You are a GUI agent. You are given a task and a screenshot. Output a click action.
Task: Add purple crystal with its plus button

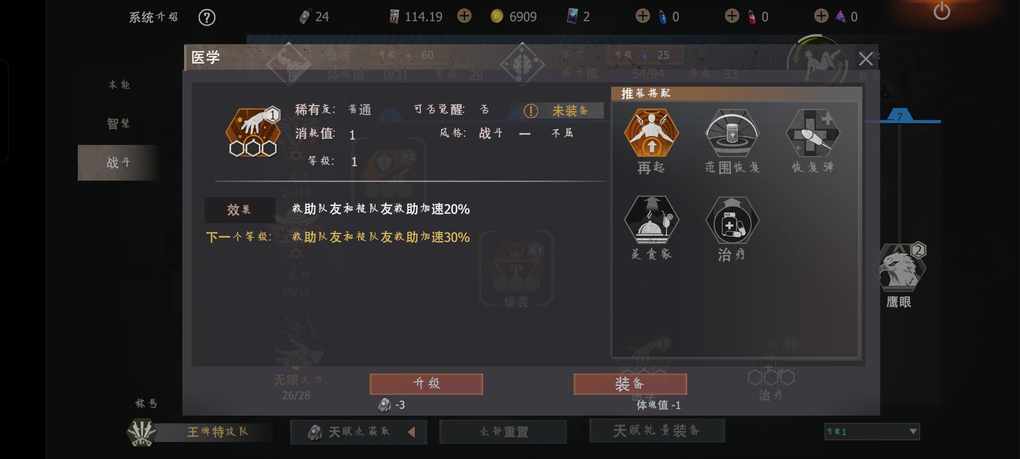(x=821, y=16)
